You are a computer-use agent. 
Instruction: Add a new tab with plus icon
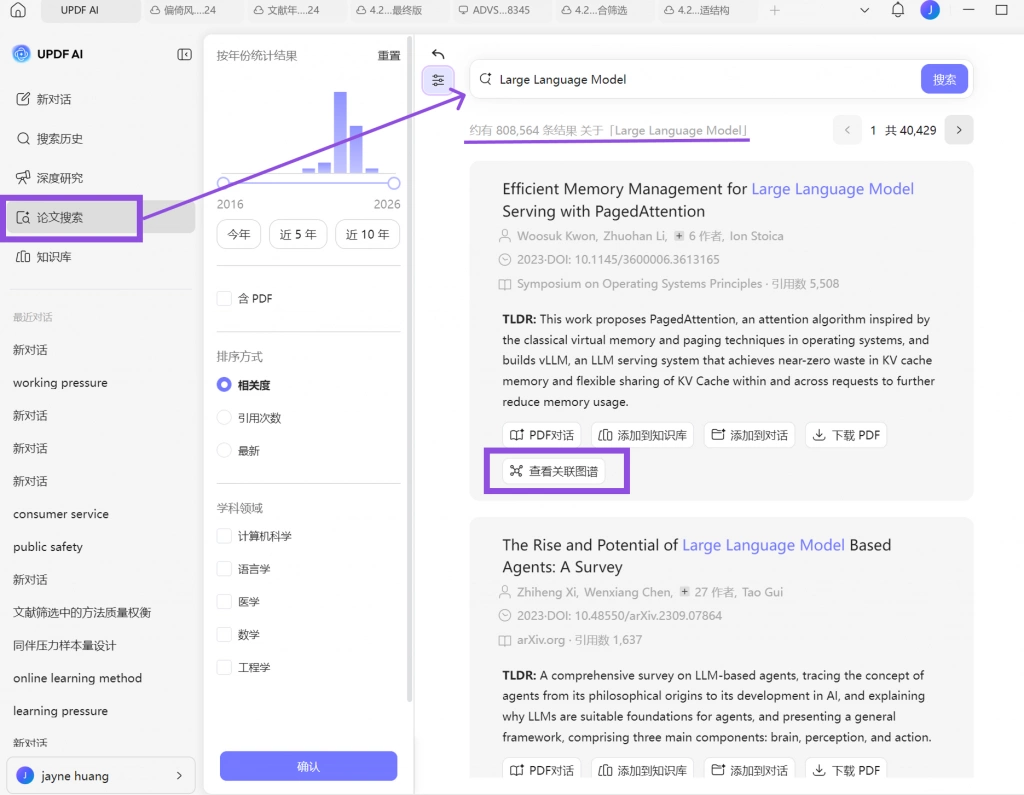[775, 10]
